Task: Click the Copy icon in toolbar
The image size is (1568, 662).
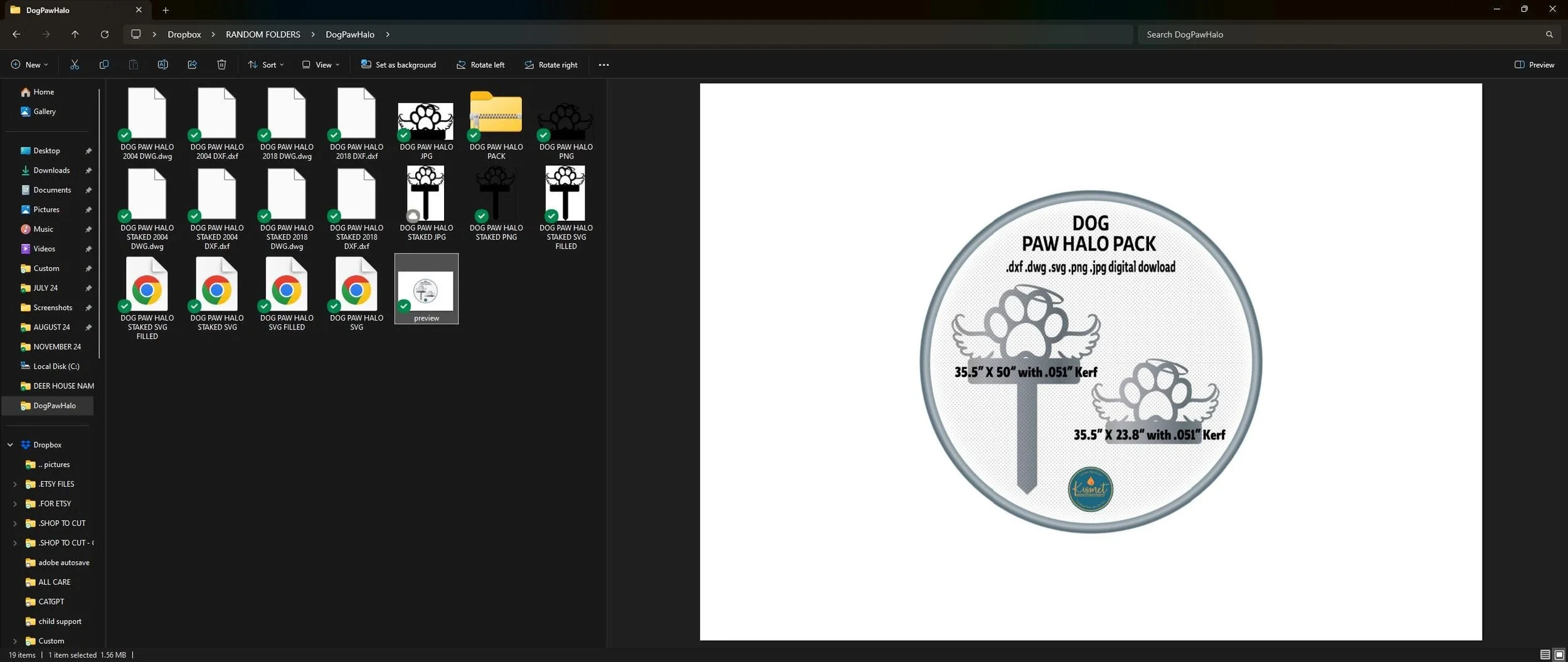Action: (104, 65)
